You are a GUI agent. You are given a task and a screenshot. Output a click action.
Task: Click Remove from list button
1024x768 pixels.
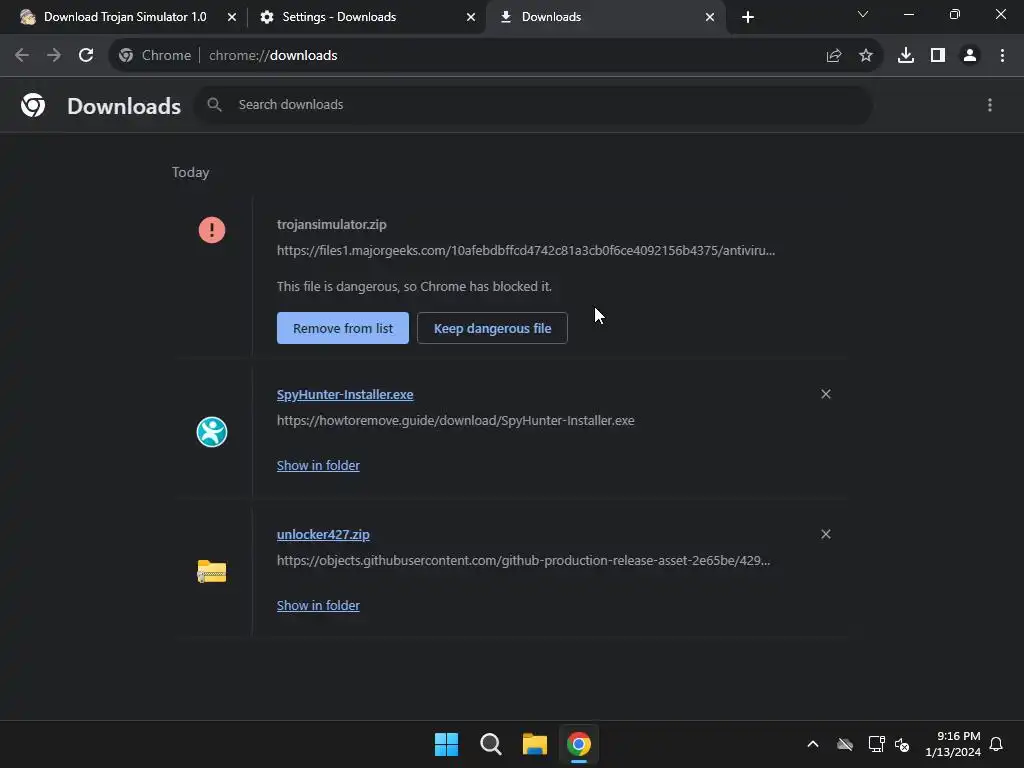[x=343, y=328]
